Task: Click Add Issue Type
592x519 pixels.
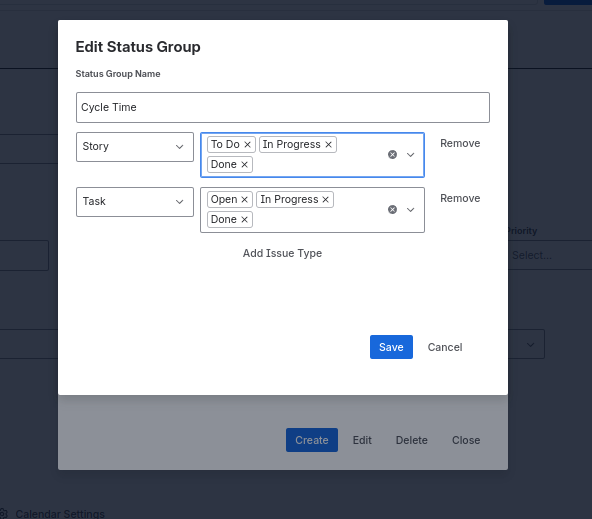Action: (282, 253)
